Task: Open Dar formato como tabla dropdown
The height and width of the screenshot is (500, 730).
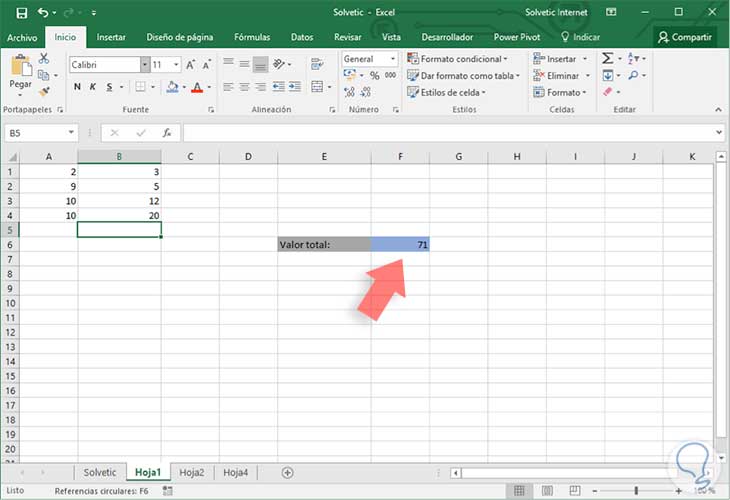Action: (x=463, y=75)
